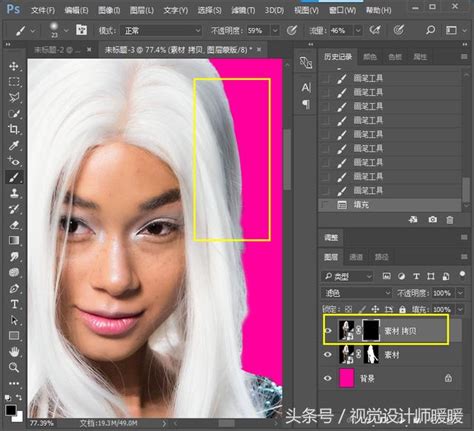Open layer blend mode 滤色 dropdown
The height and width of the screenshot is (431, 474).
click(356, 293)
